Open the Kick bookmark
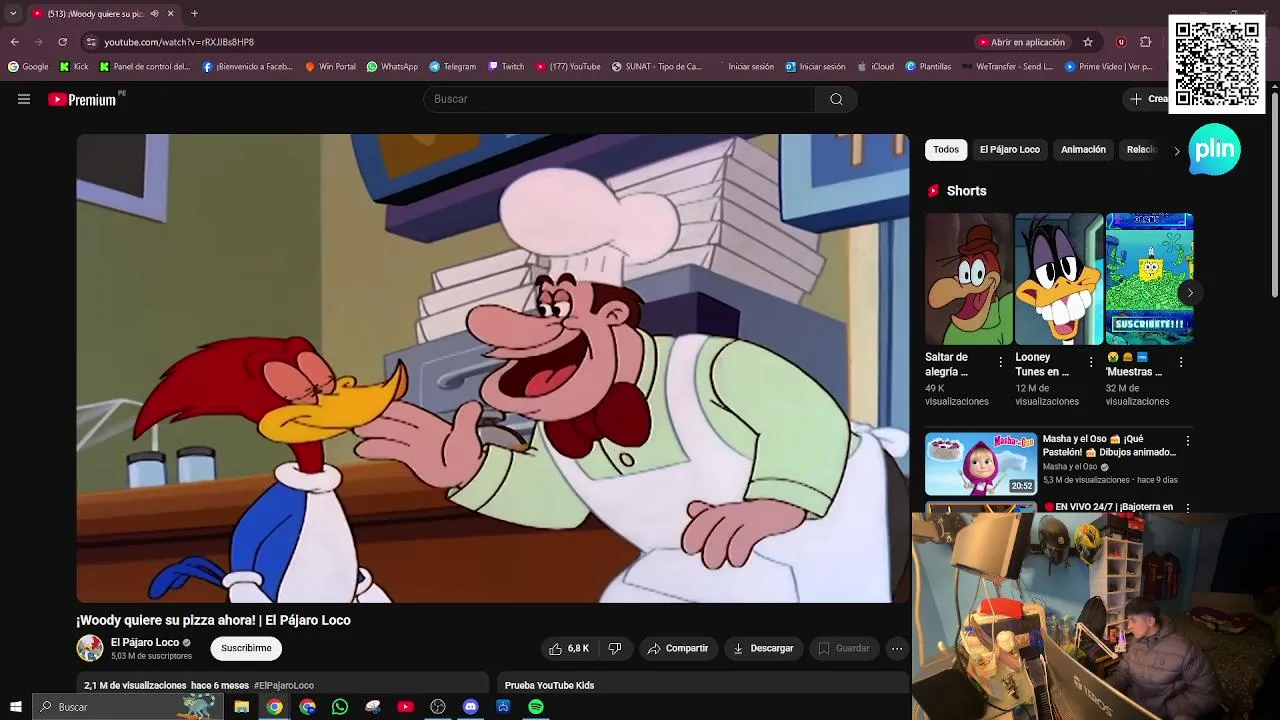The height and width of the screenshot is (720, 1280). 74,67
